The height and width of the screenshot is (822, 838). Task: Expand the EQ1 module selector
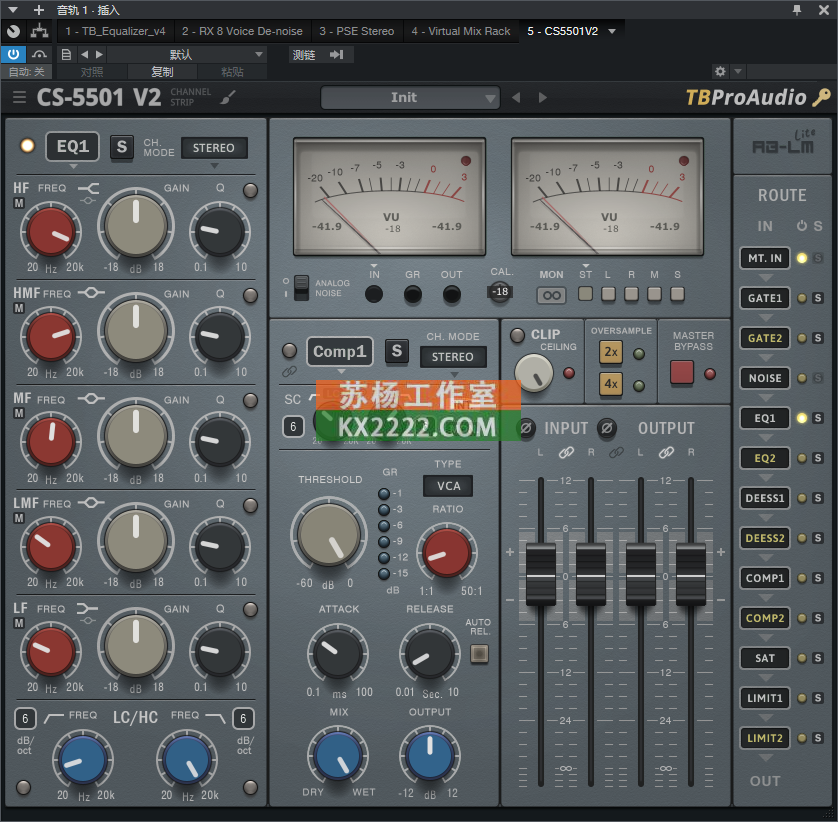tap(73, 146)
